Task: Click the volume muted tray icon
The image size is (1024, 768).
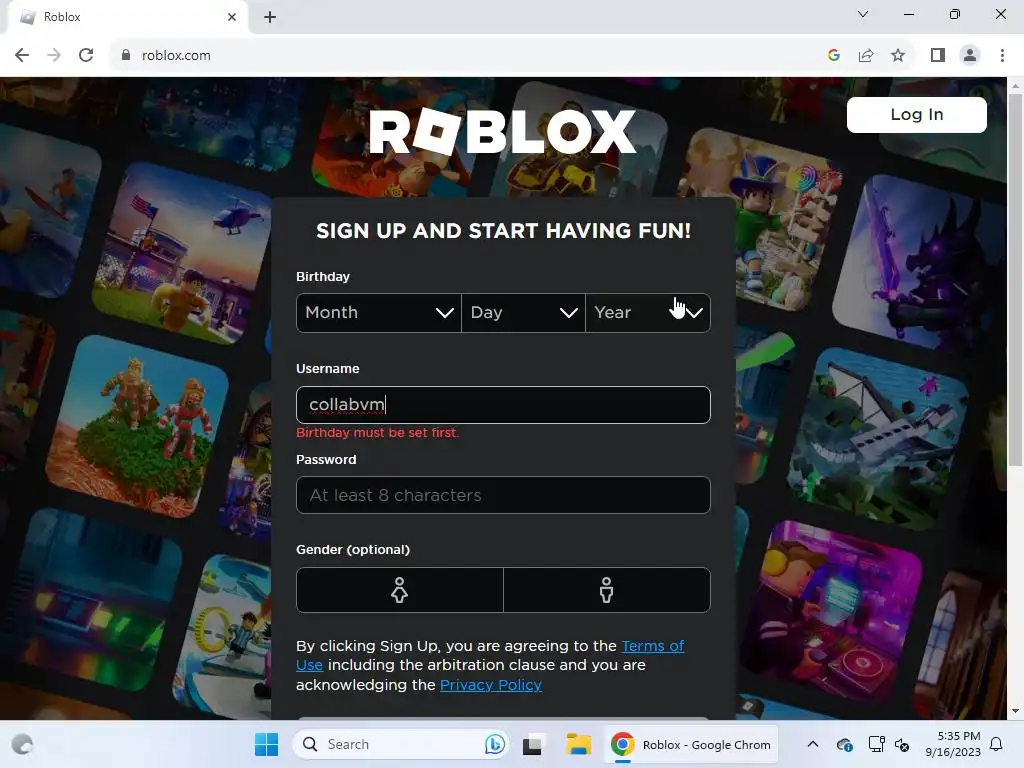Action: tap(902, 744)
